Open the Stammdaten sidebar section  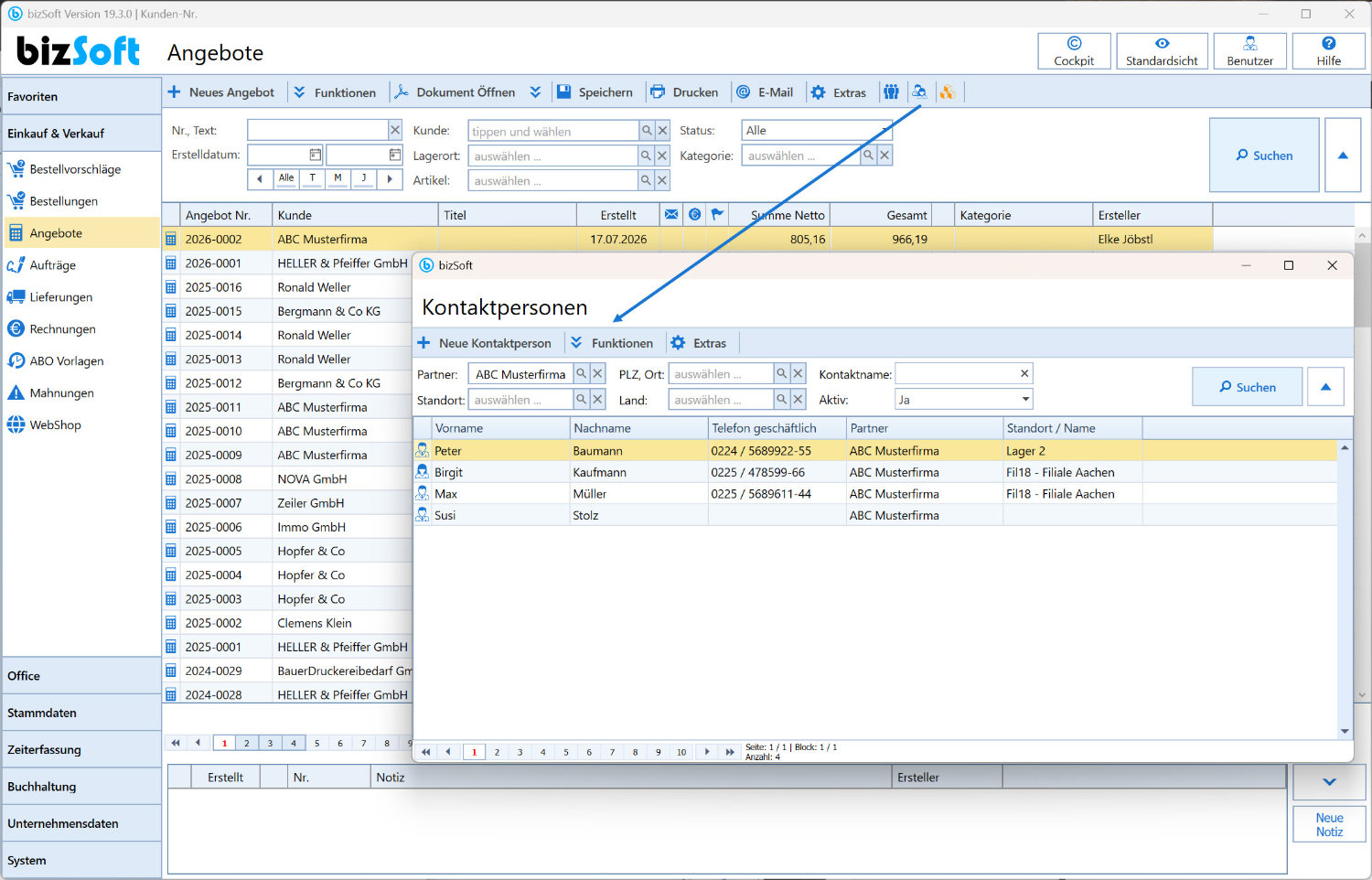(81, 713)
